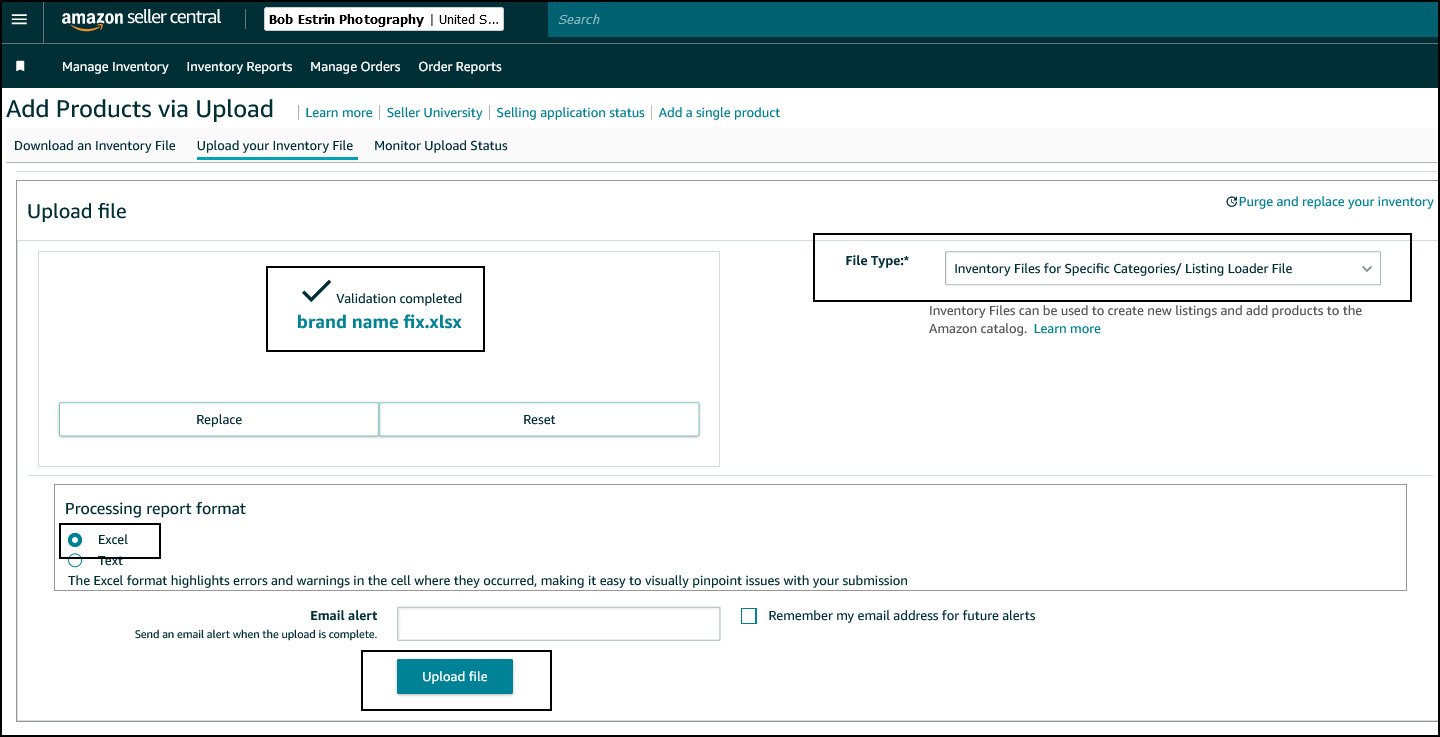This screenshot has height=737, width=1440.
Task: Click the bookmark icon in navigation bar
Action: pos(20,66)
